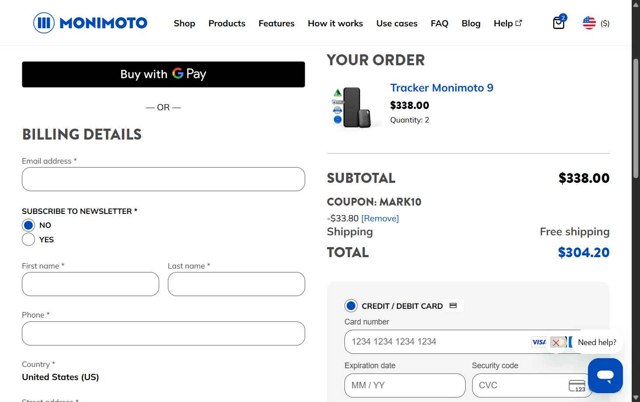This screenshot has height=402, width=640.
Task: Open the chat support bubble
Action: [605, 375]
